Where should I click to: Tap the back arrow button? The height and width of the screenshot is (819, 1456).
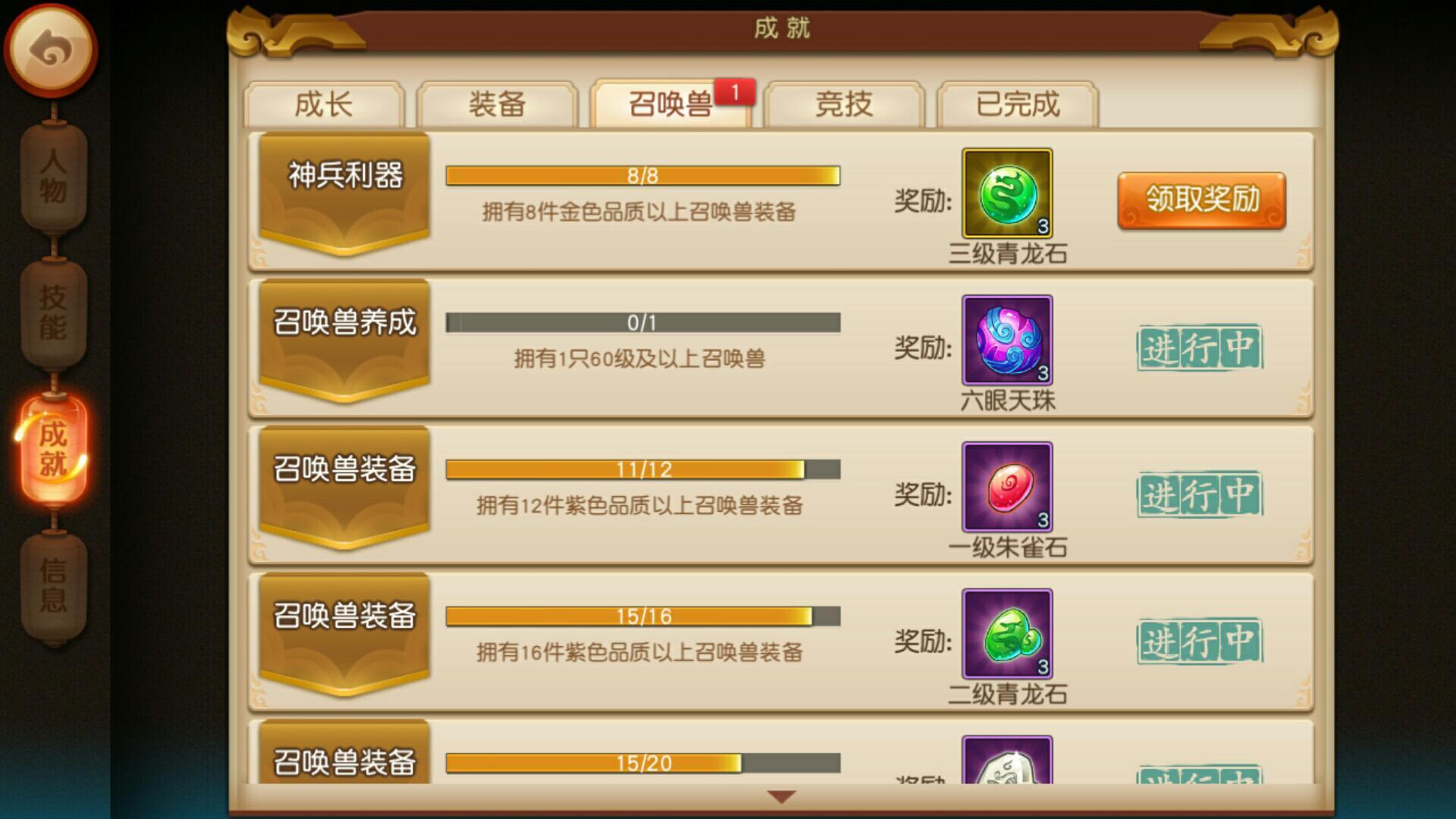pos(51,50)
